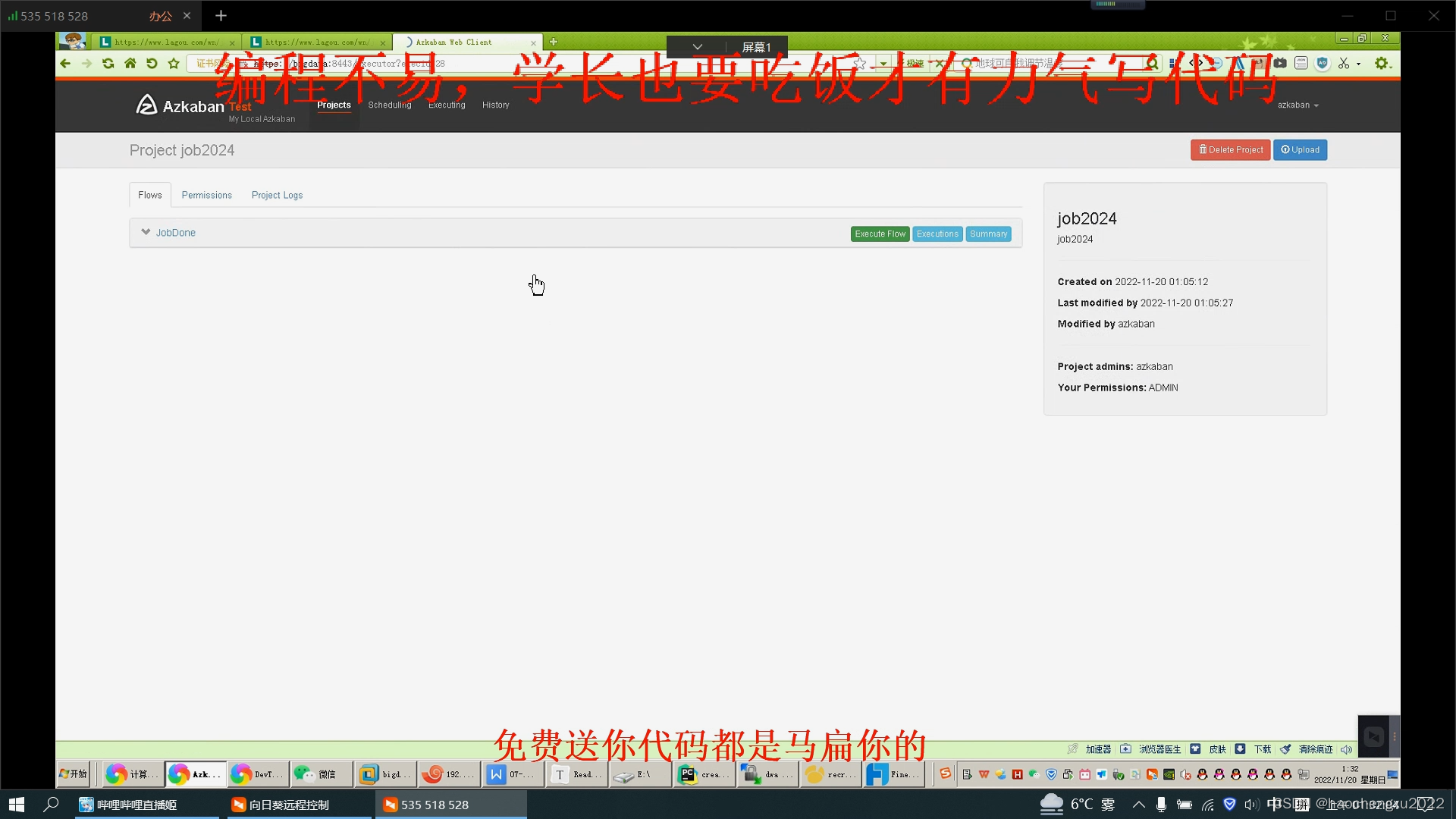The image size is (1456, 819).
Task: Open PyCharm crea item in remote taskbar
Action: click(x=704, y=774)
